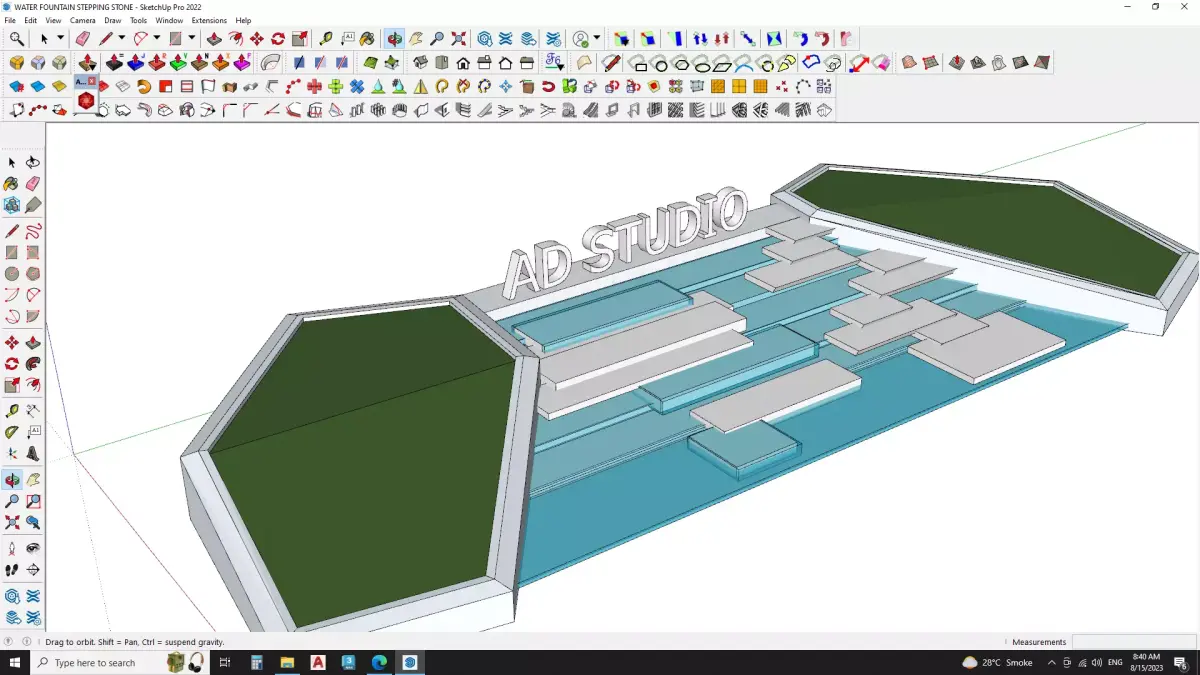Open the File menu
Viewport: 1200px width, 675px height.
tap(10, 20)
